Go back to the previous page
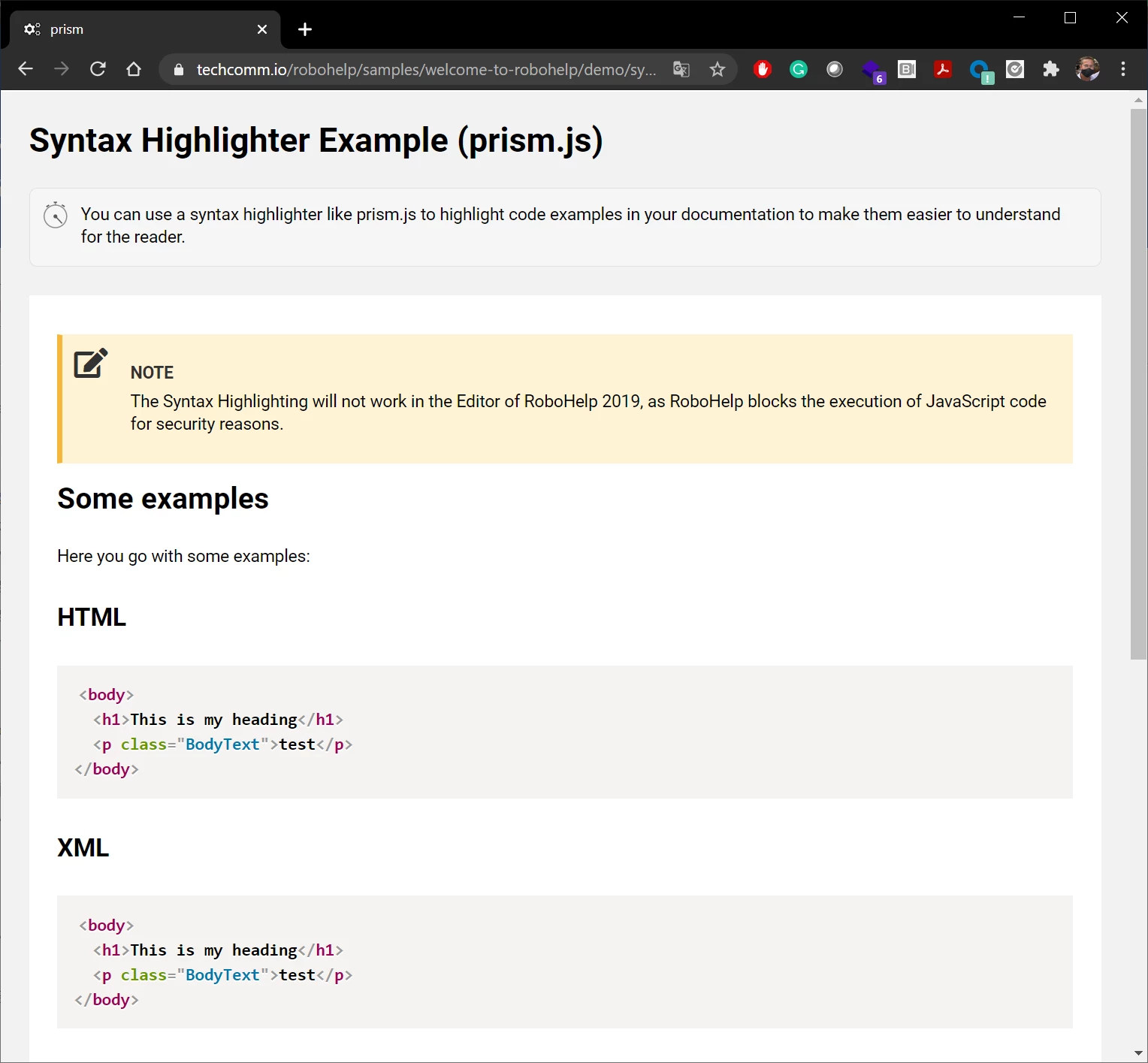 coord(26,69)
